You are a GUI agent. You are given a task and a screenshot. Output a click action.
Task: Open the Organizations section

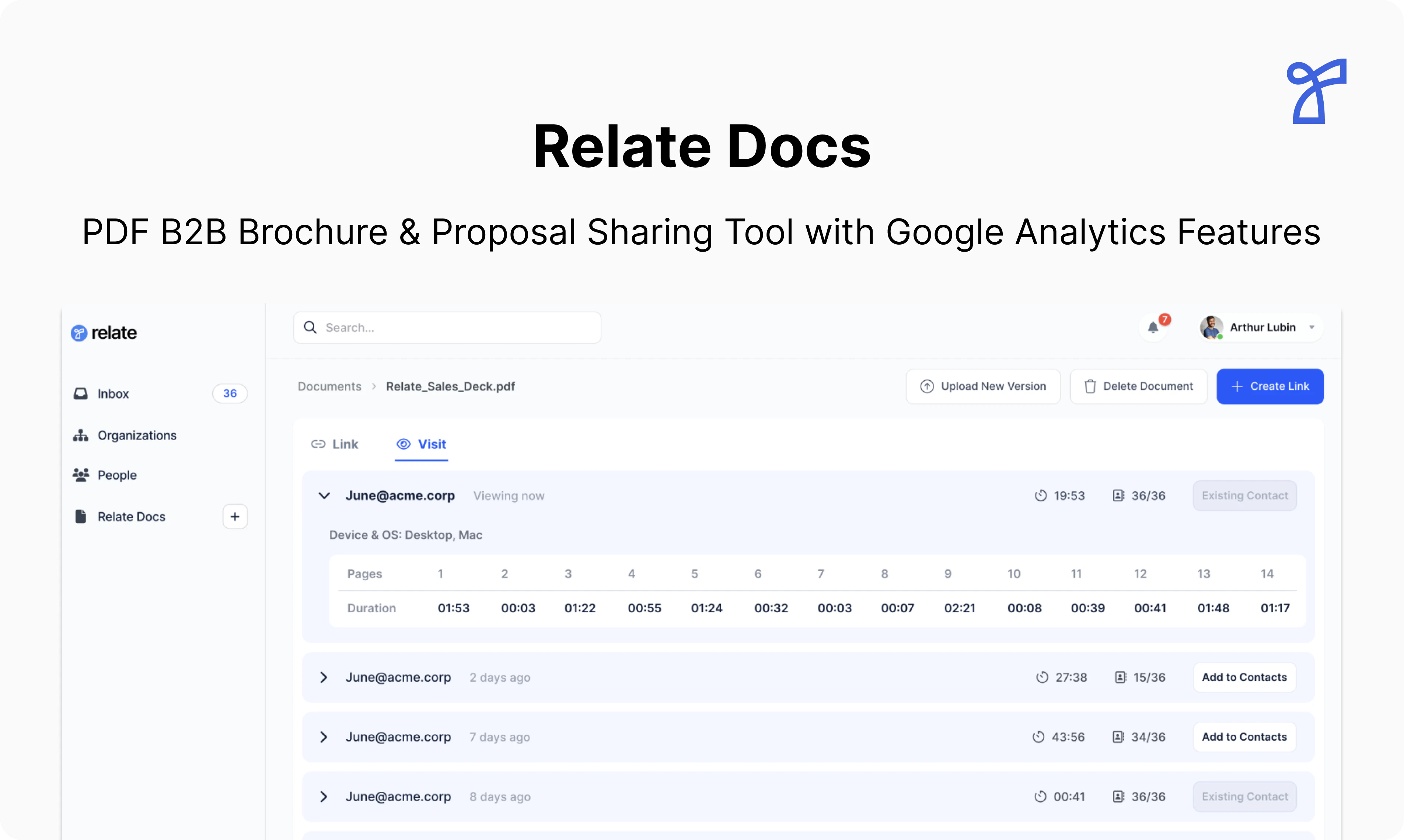[136, 435]
